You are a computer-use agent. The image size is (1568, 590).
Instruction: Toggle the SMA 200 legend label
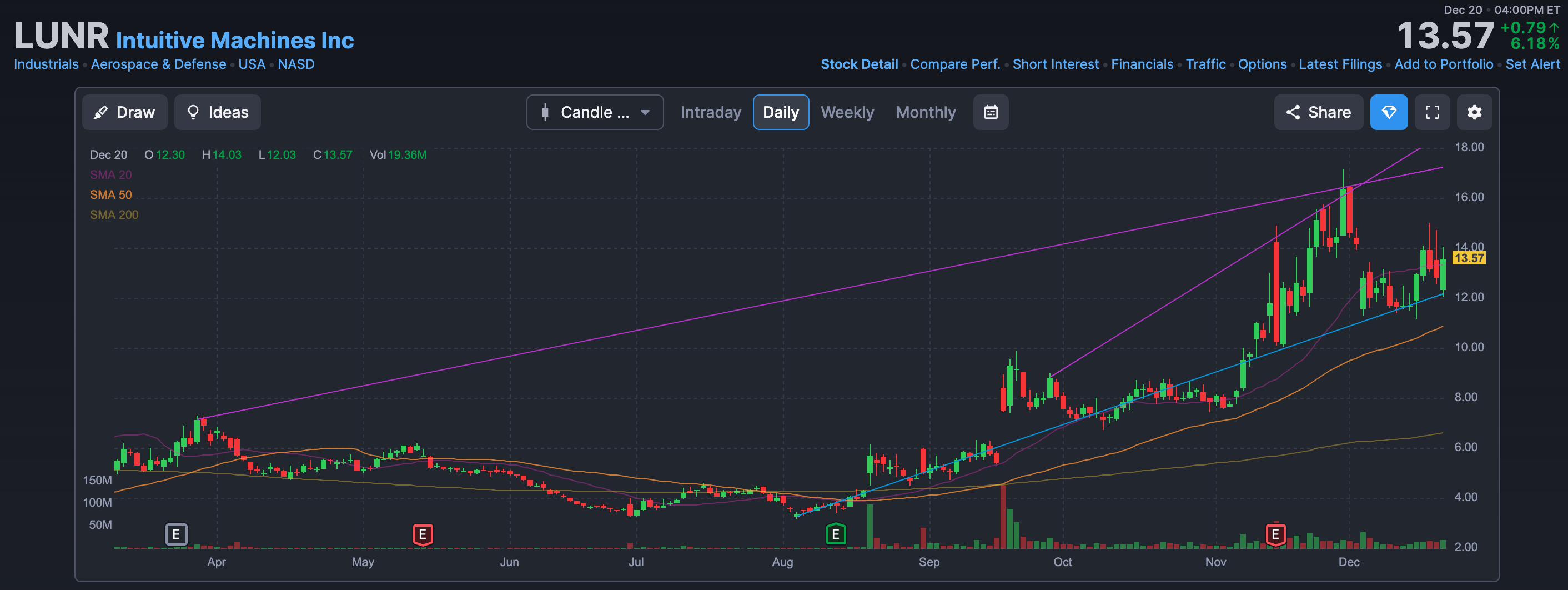tap(114, 215)
